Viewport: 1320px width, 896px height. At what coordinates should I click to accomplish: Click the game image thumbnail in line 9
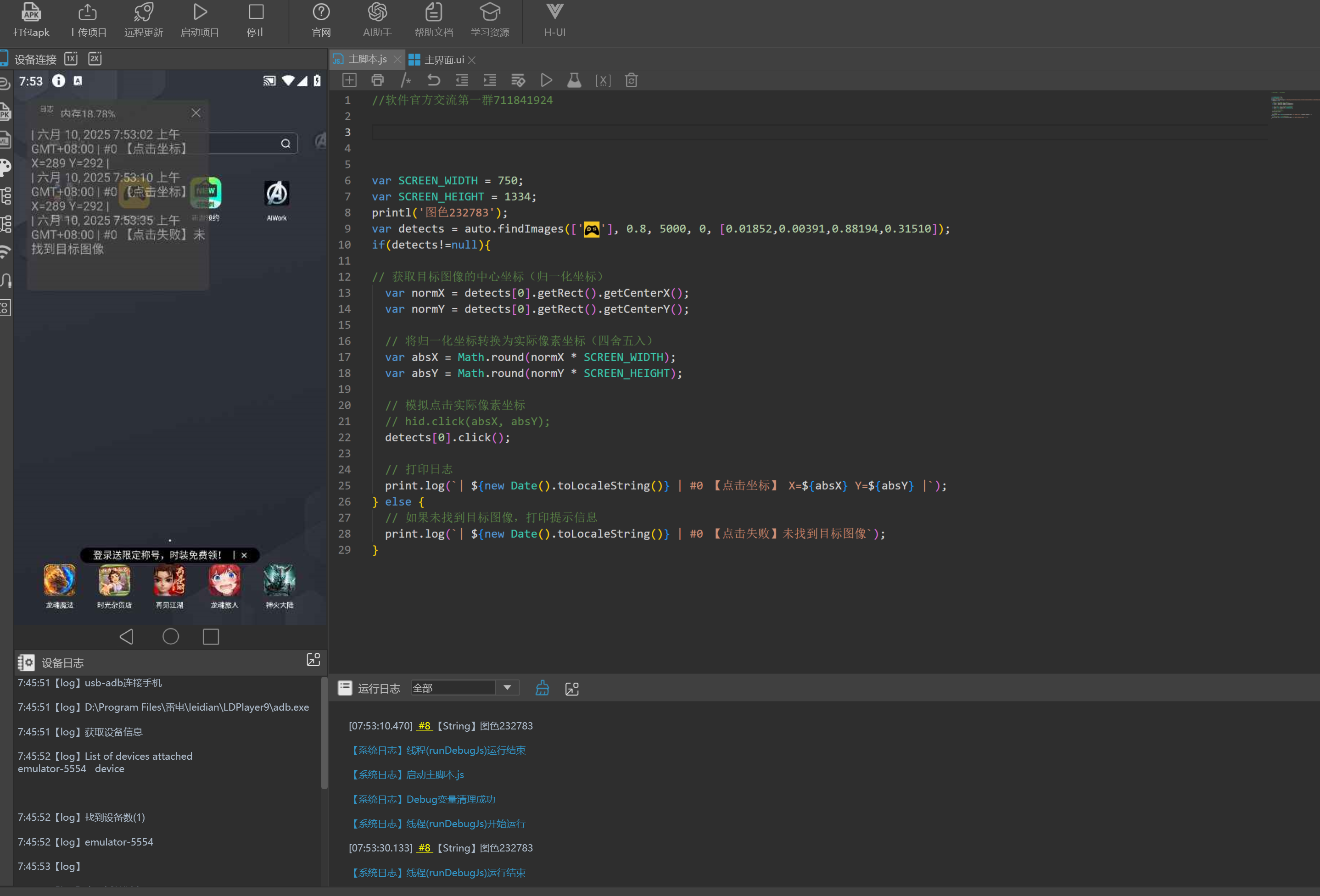click(591, 229)
